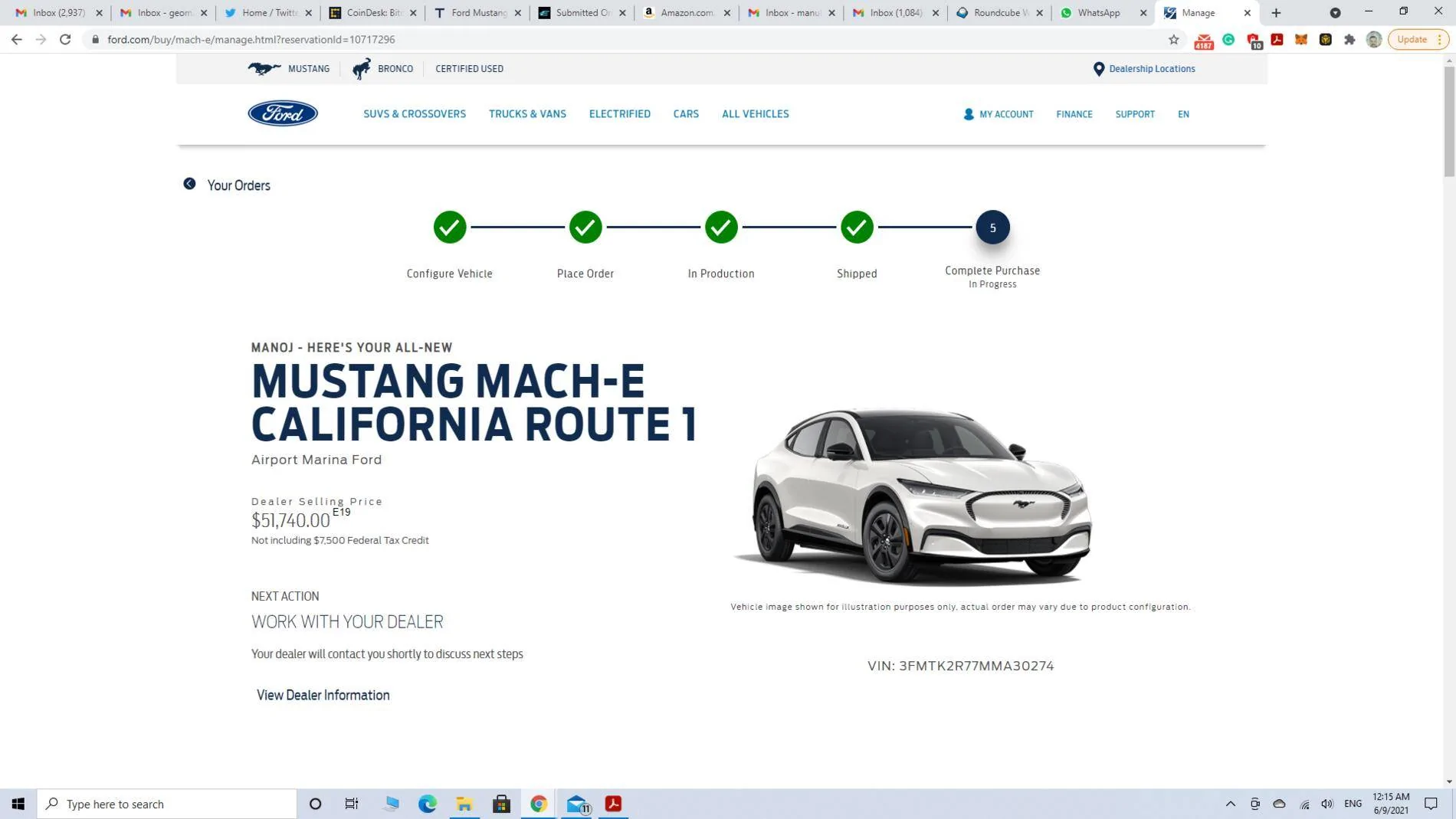
Task: Click the Certified Used link
Action: click(x=469, y=68)
